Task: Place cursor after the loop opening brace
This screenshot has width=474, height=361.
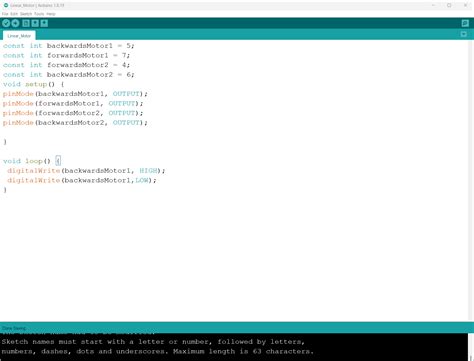Action: pos(60,161)
